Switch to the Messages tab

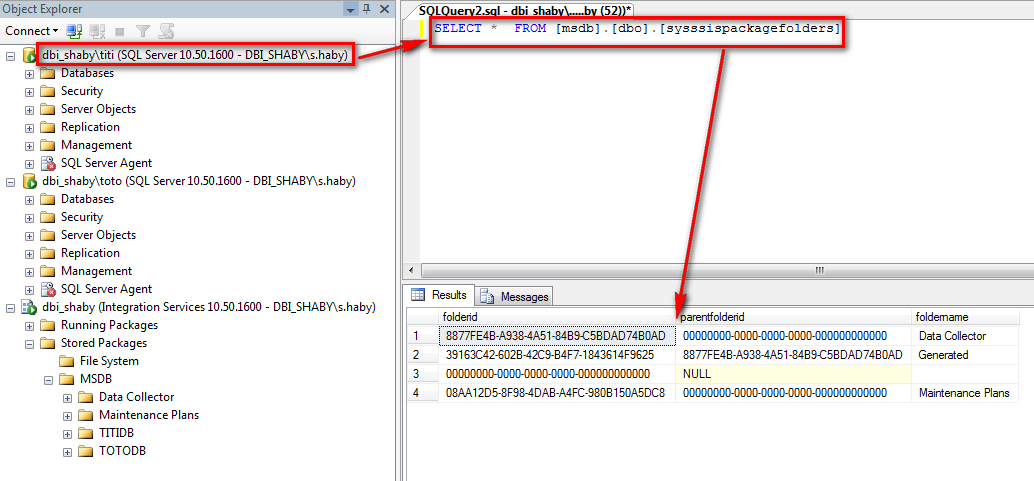tap(515, 296)
